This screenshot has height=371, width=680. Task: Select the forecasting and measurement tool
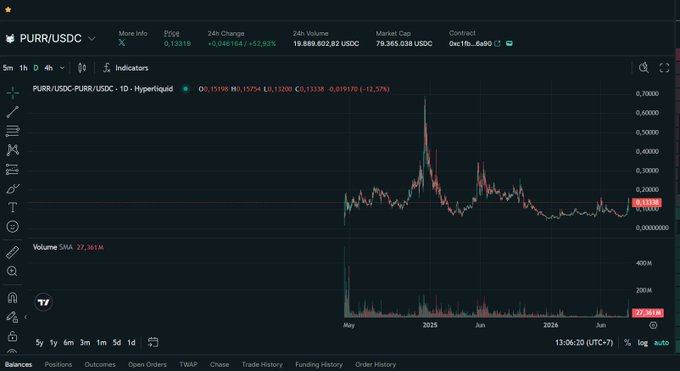point(13,169)
